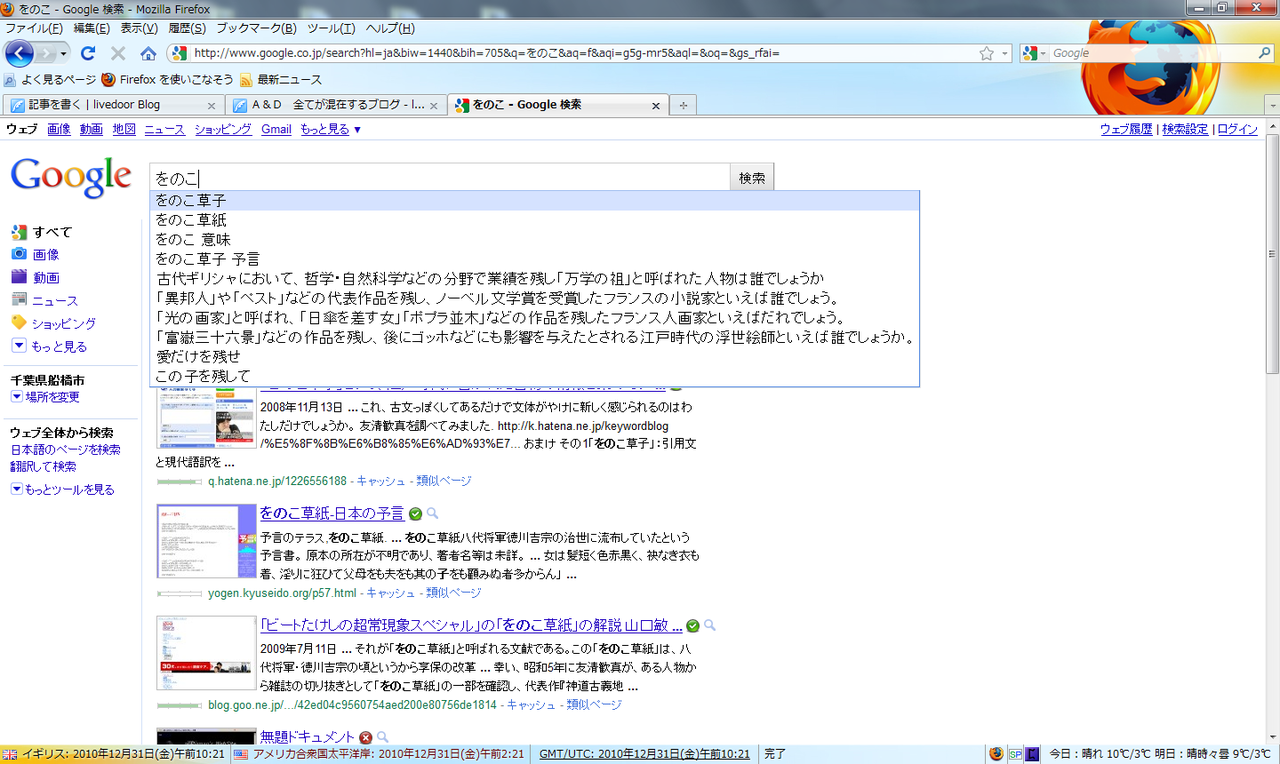Click the ニュース newspaper icon in sidebar
Image resolution: width=1280 pixels, height=764 pixels.
point(19,300)
